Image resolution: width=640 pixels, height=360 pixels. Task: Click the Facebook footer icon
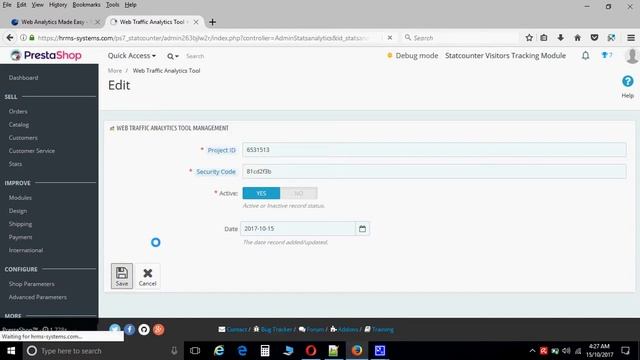point(129,329)
